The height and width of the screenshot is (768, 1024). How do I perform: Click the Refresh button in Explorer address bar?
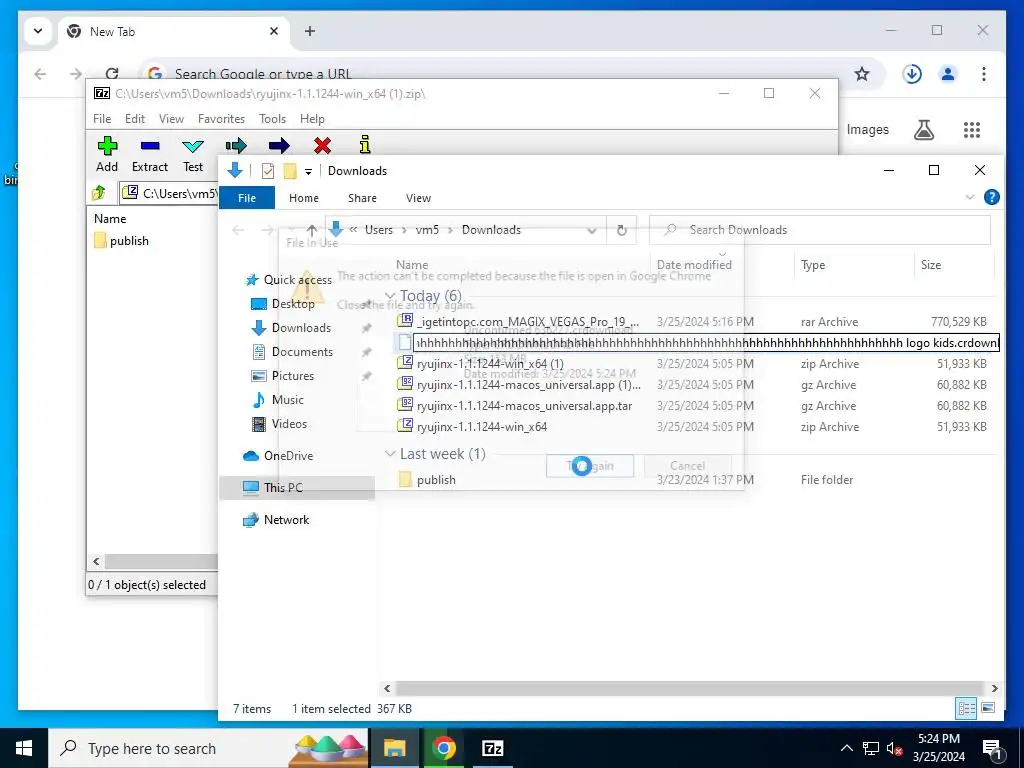[x=622, y=230]
